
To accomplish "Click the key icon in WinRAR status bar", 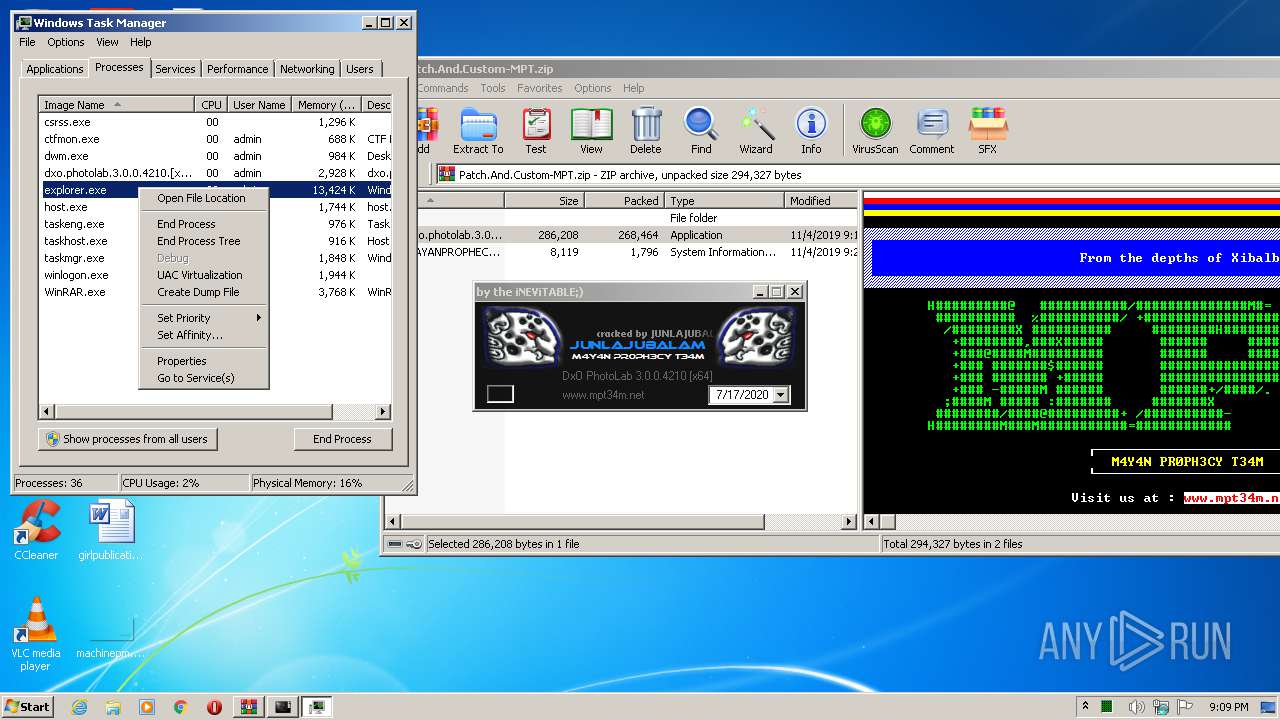I will click(x=413, y=544).
